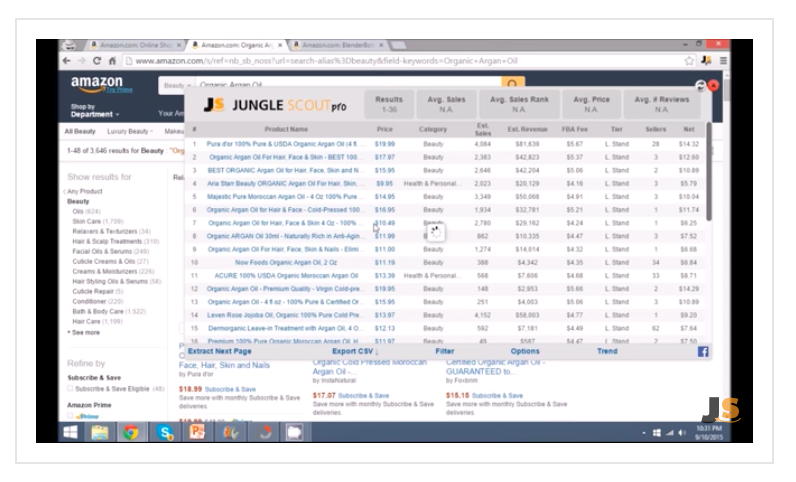Reload the page with refresh icon

coord(97,61)
